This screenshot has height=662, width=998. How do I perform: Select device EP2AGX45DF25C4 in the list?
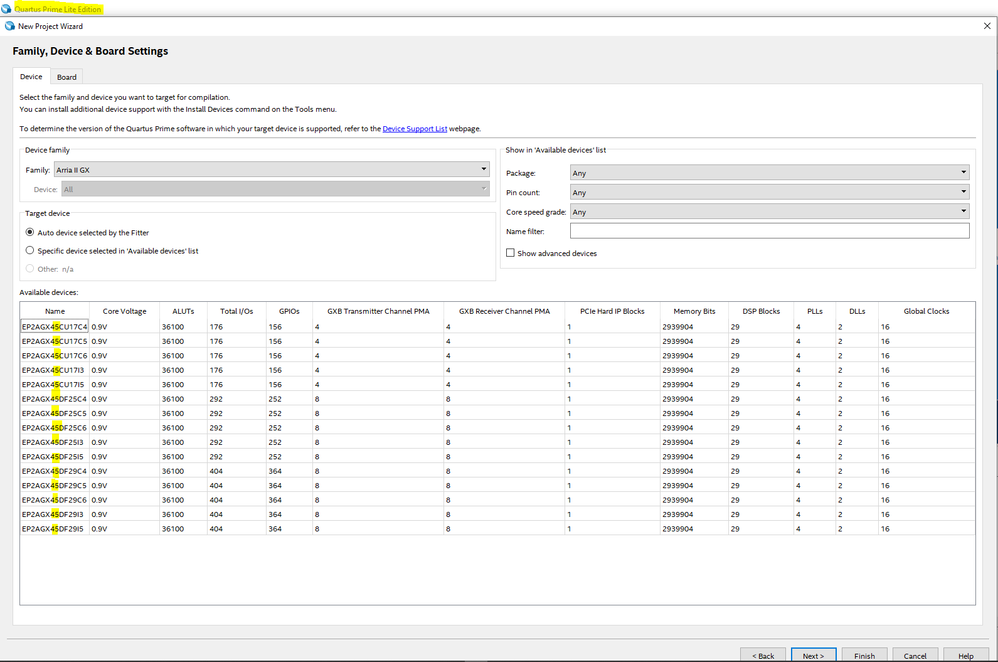coord(54,399)
